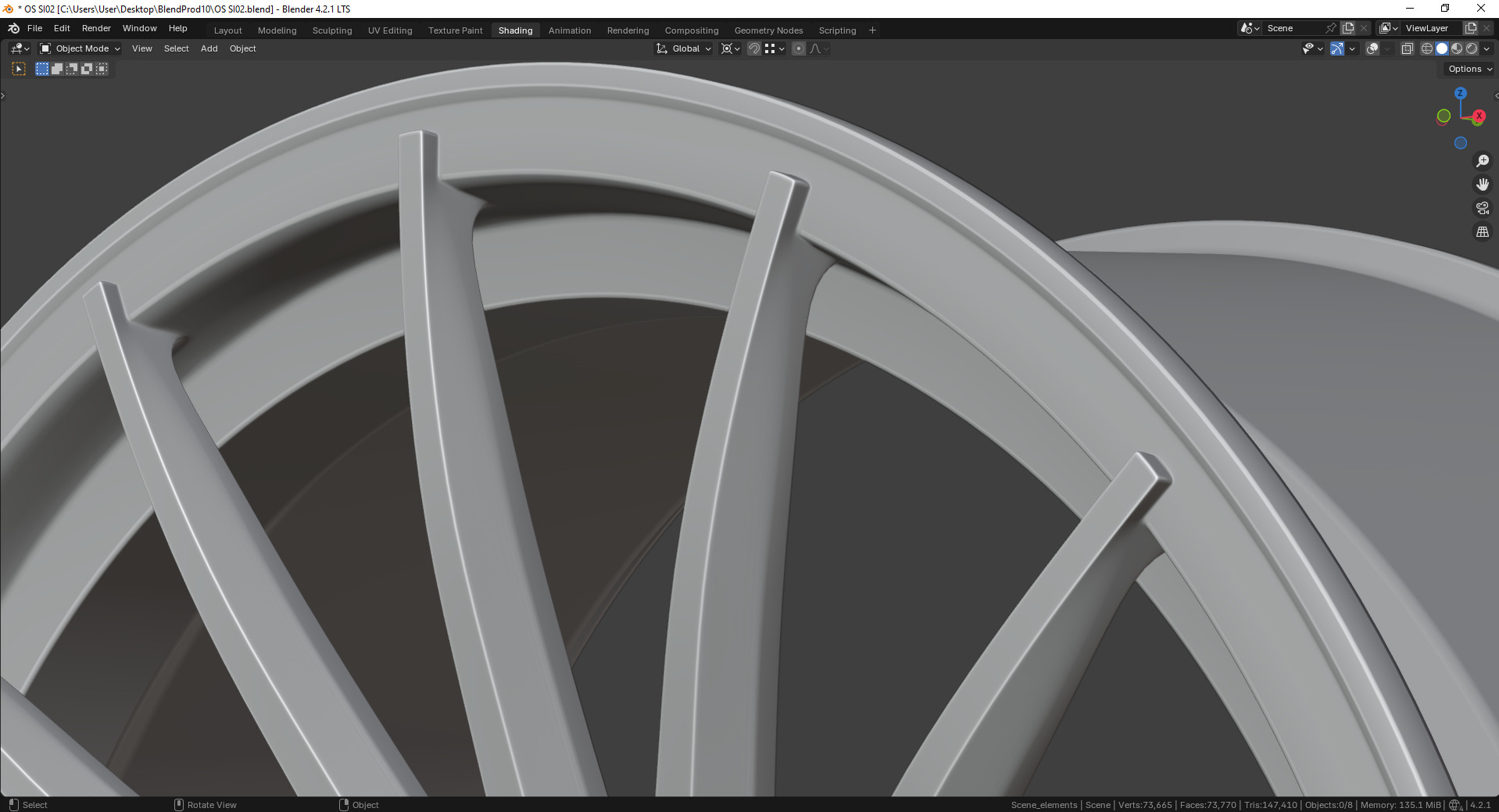Click the zoom view magnifier icon
Image resolution: width=1499 pixels, height=812 pixels.
click(x=1482, y=161)
